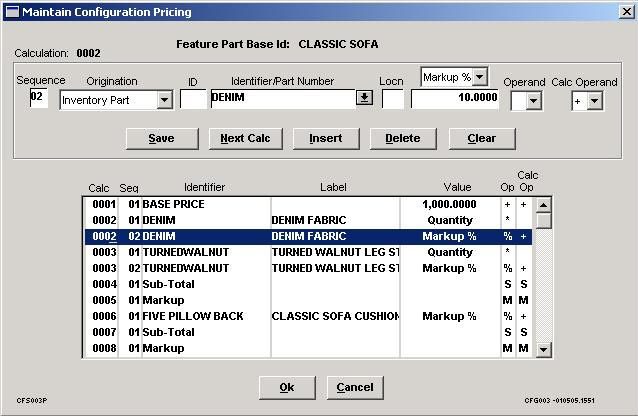This screenshot has height=416, width=638.
Task: Select the 0007 Sub-Total row
Action: (308, 332)
